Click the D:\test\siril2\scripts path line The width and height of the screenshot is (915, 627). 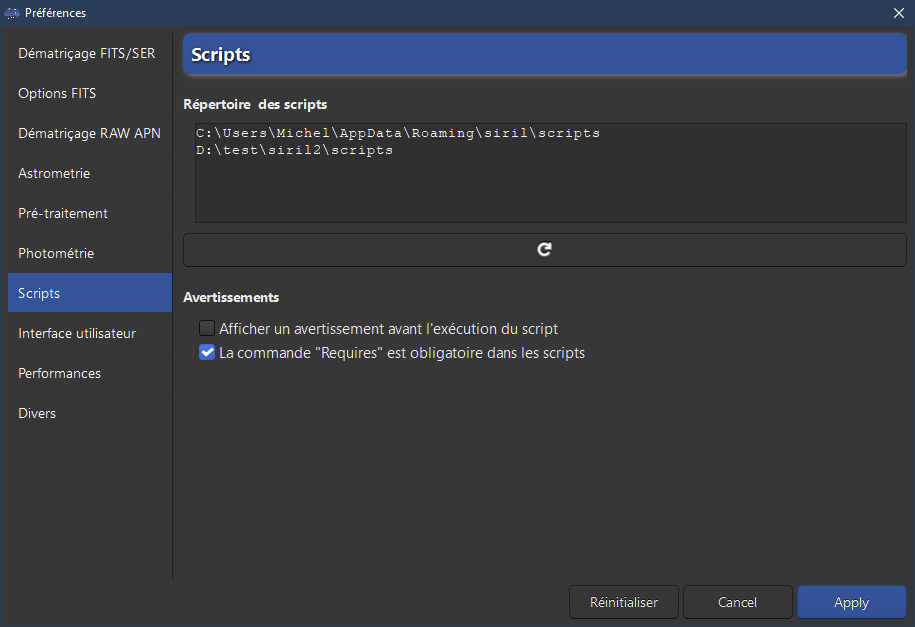294,150
